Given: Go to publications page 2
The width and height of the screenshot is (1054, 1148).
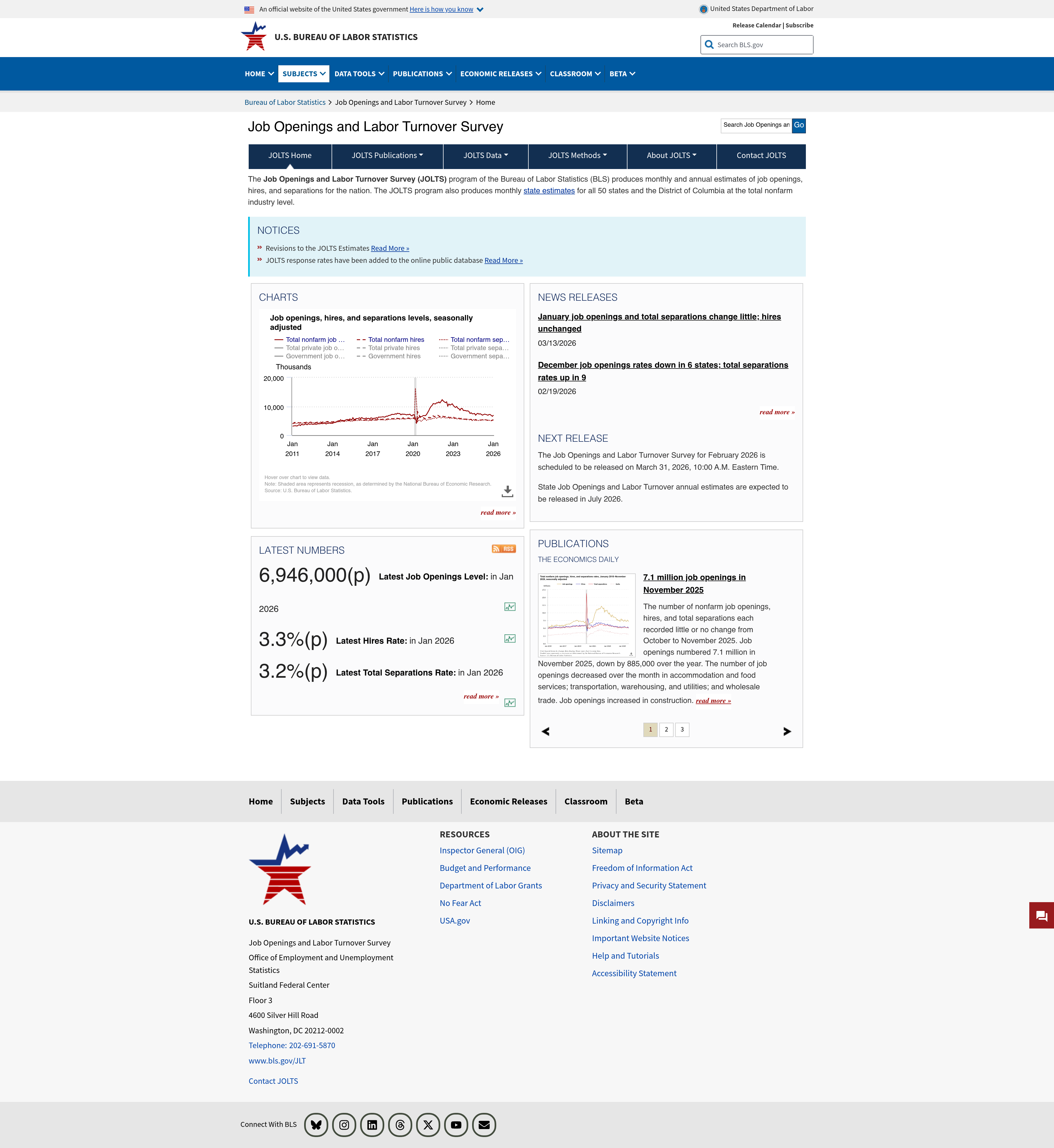Looking at the screenshot, I should pos(666,730).
